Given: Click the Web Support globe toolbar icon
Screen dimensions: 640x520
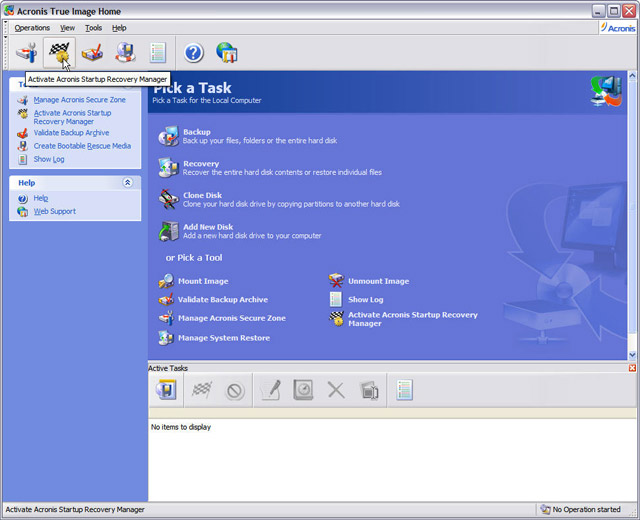Looking at the screenshot, I should [x=227, y=53].
